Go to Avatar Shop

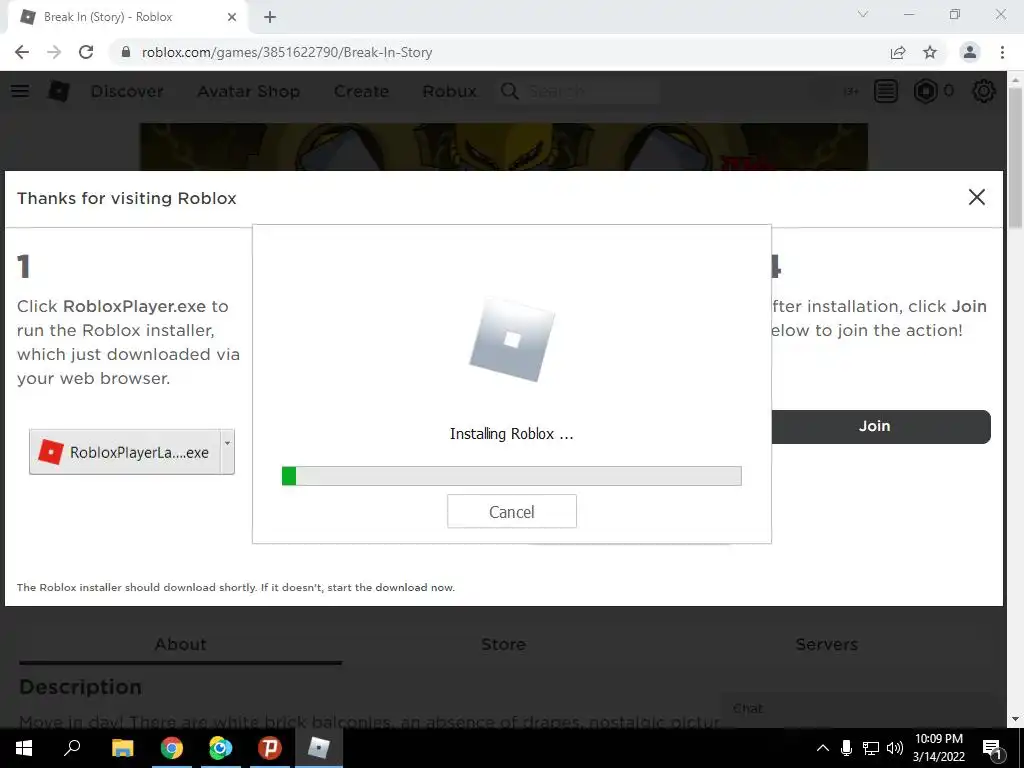tap(249, 91)
